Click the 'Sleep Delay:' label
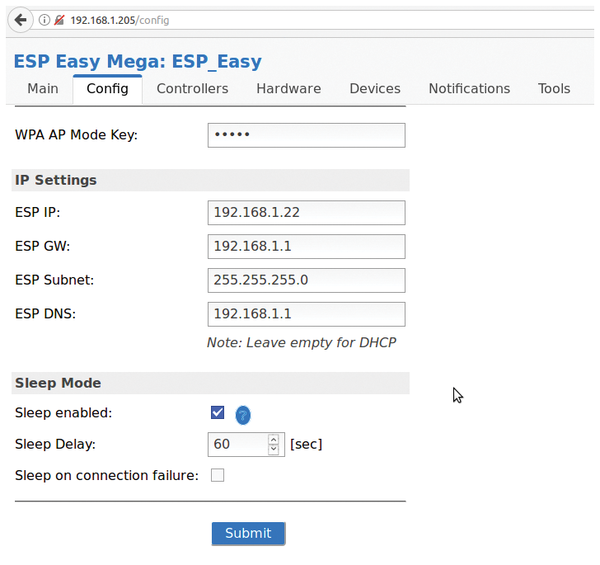The width and height of the screenshot is (600, 565). [55, 445]
